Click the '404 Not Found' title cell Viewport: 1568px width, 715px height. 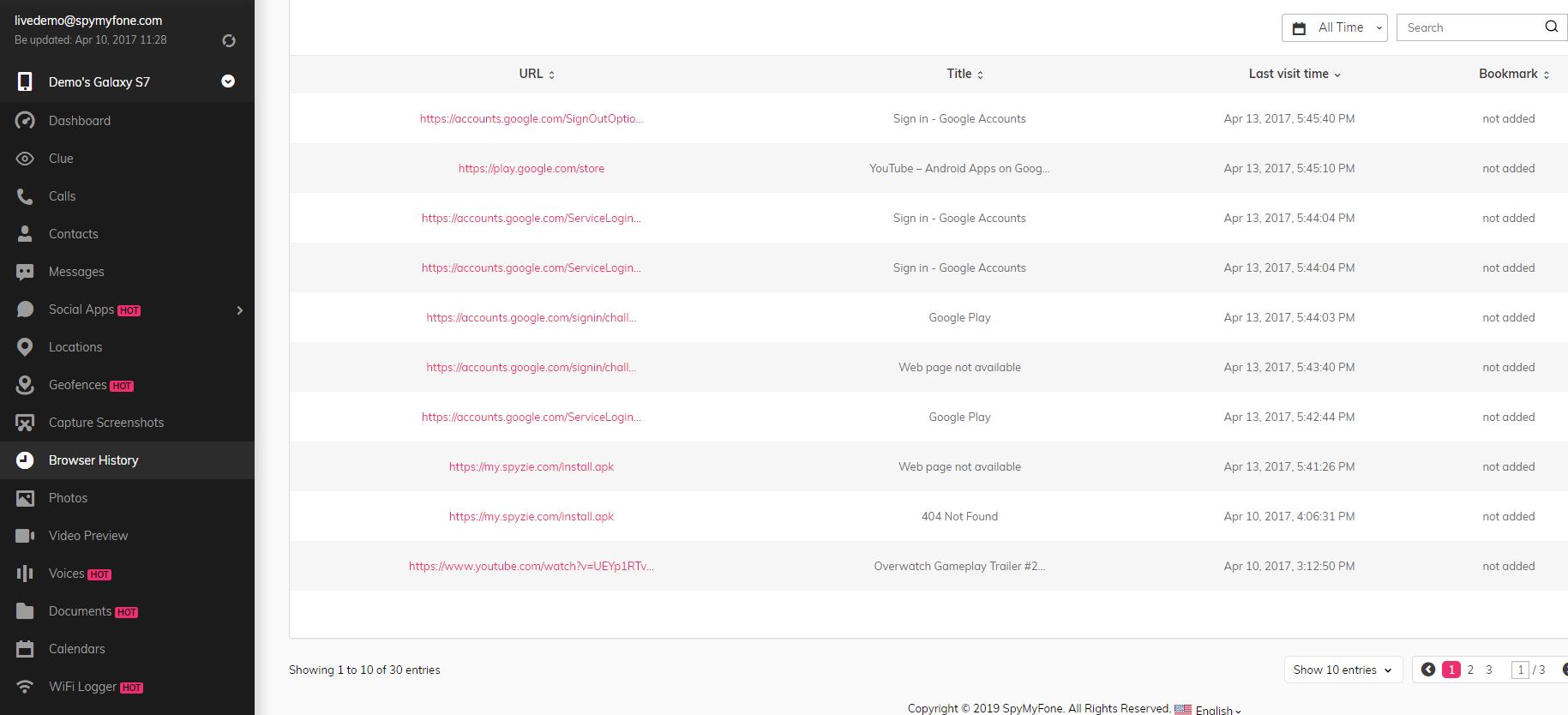(x=959, y=516)
